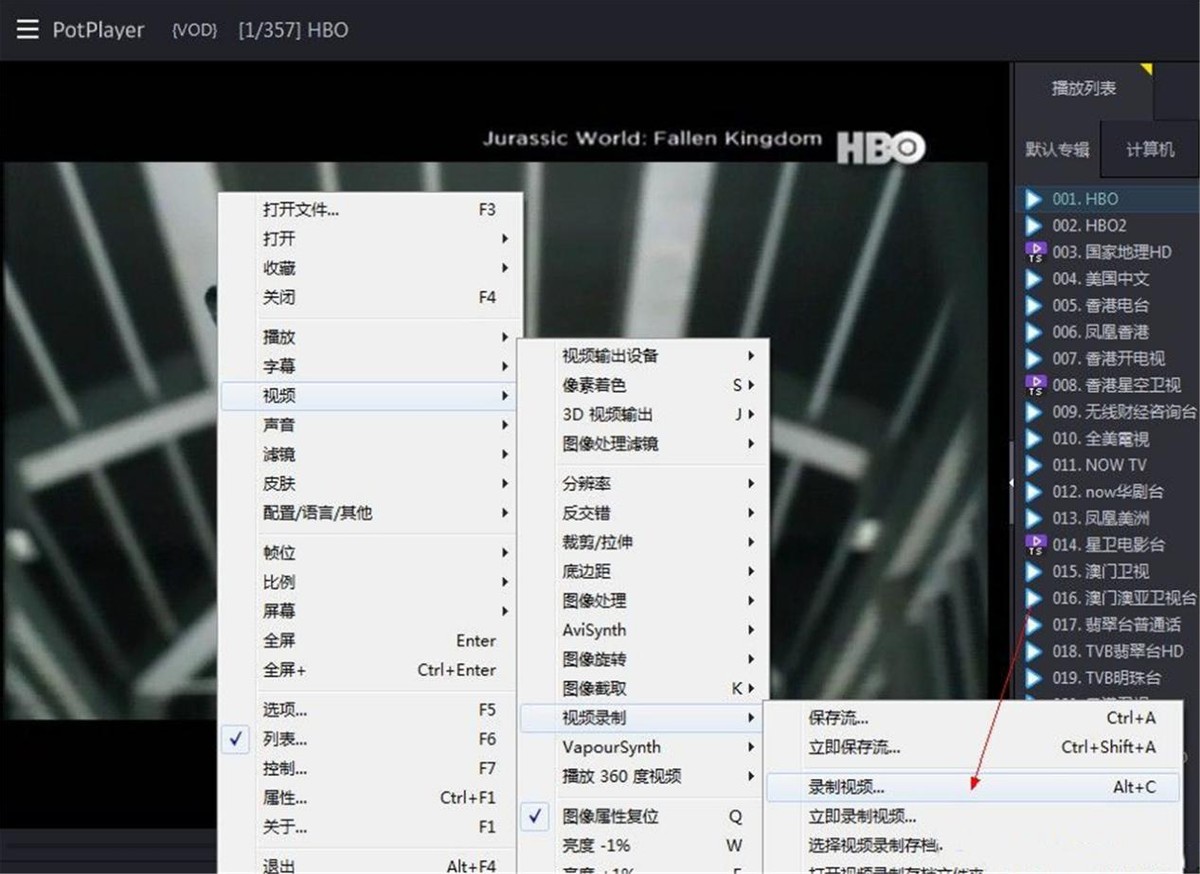Click the TS icon beside 003. 国家地理HD

pyautogui.click(x=1034, y=252)
